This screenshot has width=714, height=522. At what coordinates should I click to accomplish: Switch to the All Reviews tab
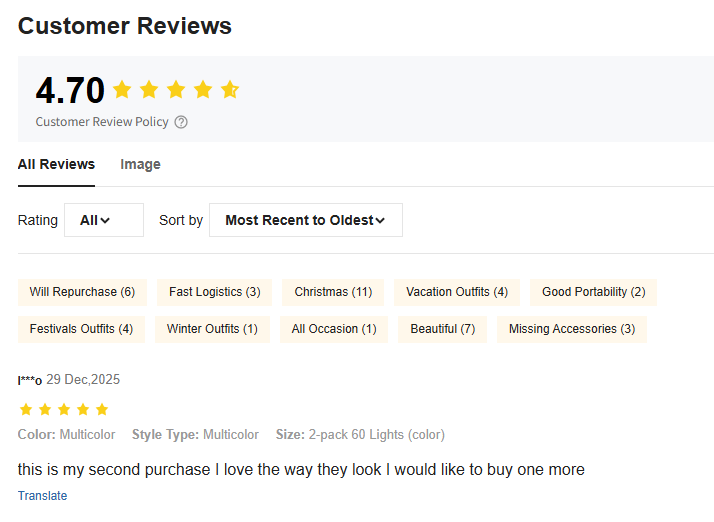click(56, 164)
